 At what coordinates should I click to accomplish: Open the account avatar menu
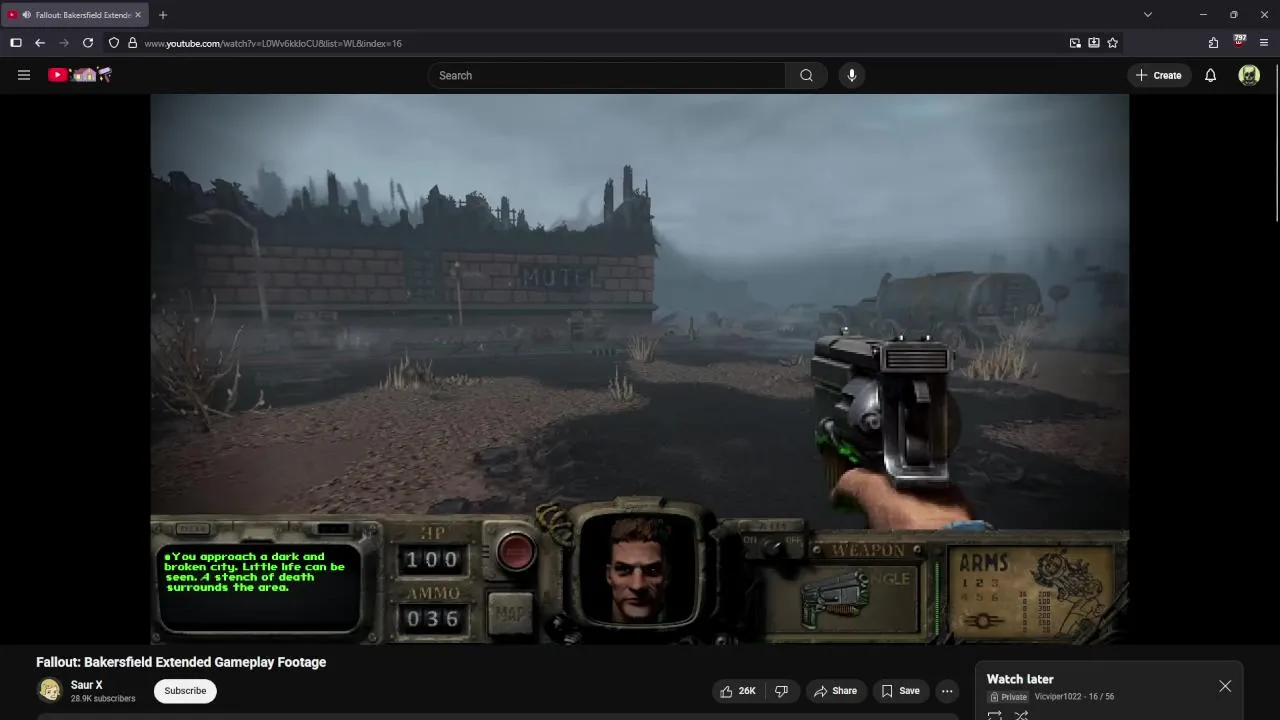(1249, 75)
